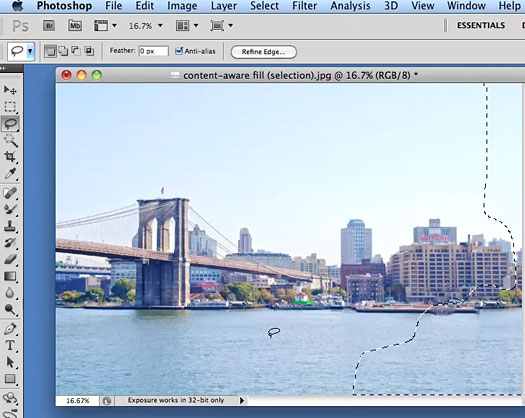
Task: Select the Gradient tool
Action: pyautogui.click(x=10, y=276)
